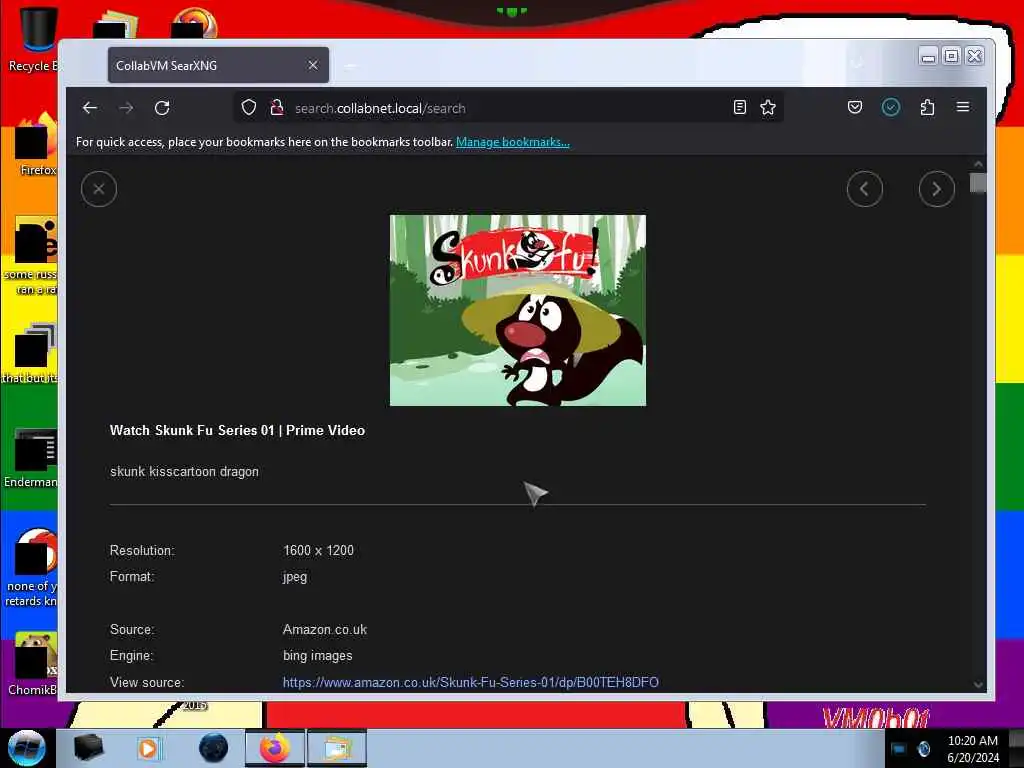Close the CollabVM SearXNG tab
1024x768 pixels.
click(313, 65)
